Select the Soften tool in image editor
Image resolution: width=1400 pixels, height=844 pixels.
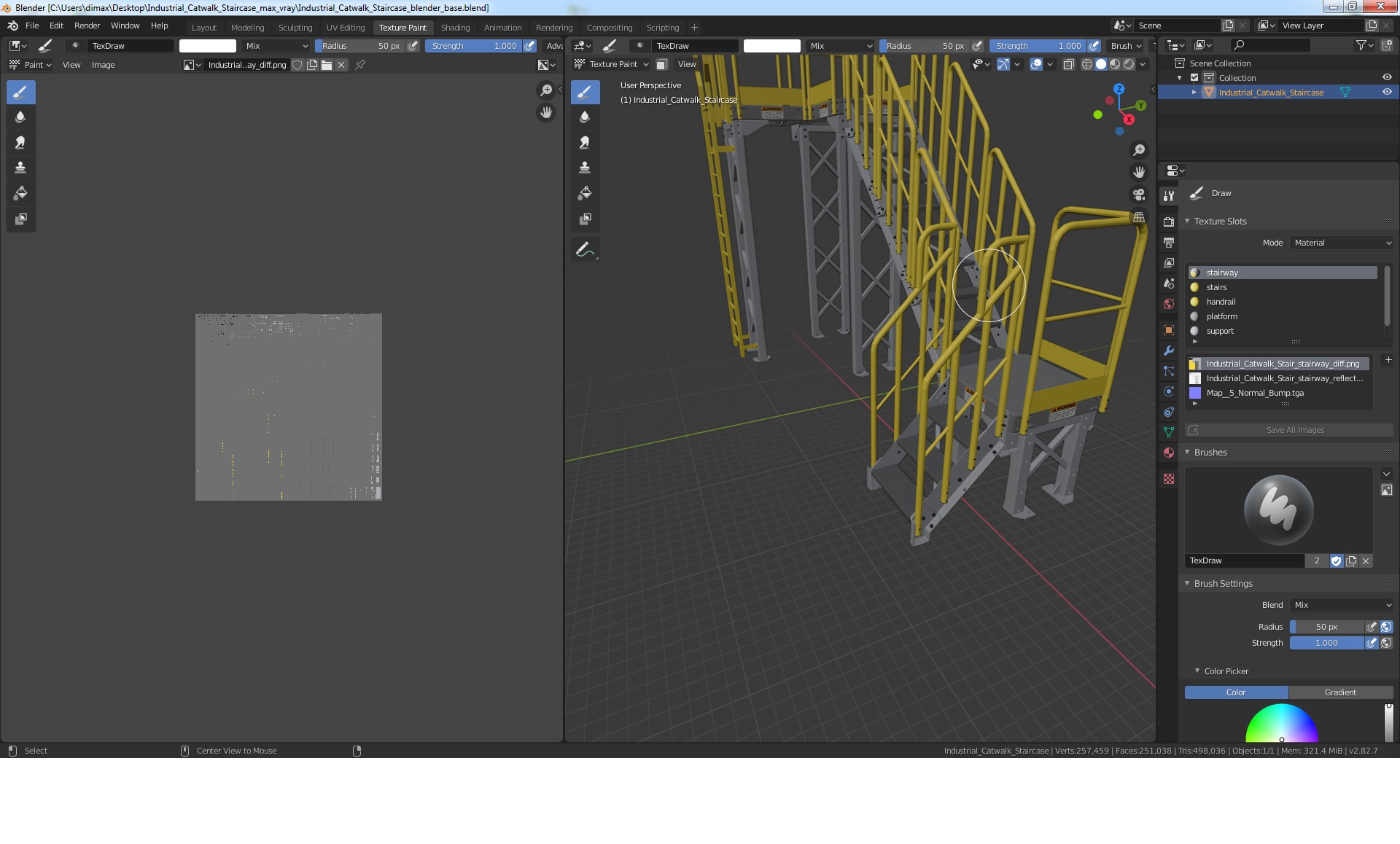[x=20, y=117]
